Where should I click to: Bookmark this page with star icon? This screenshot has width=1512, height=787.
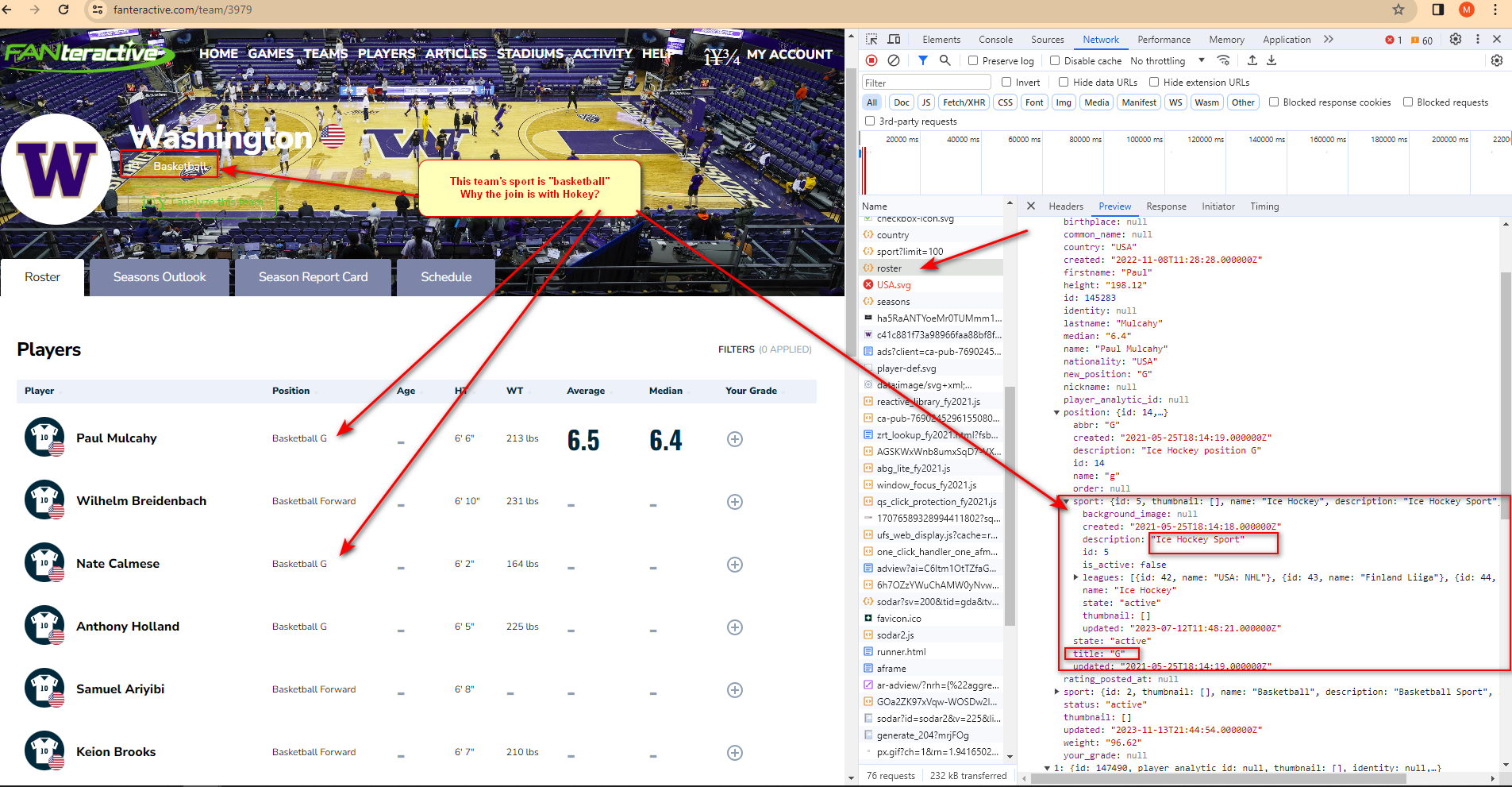pos(1399,10)
